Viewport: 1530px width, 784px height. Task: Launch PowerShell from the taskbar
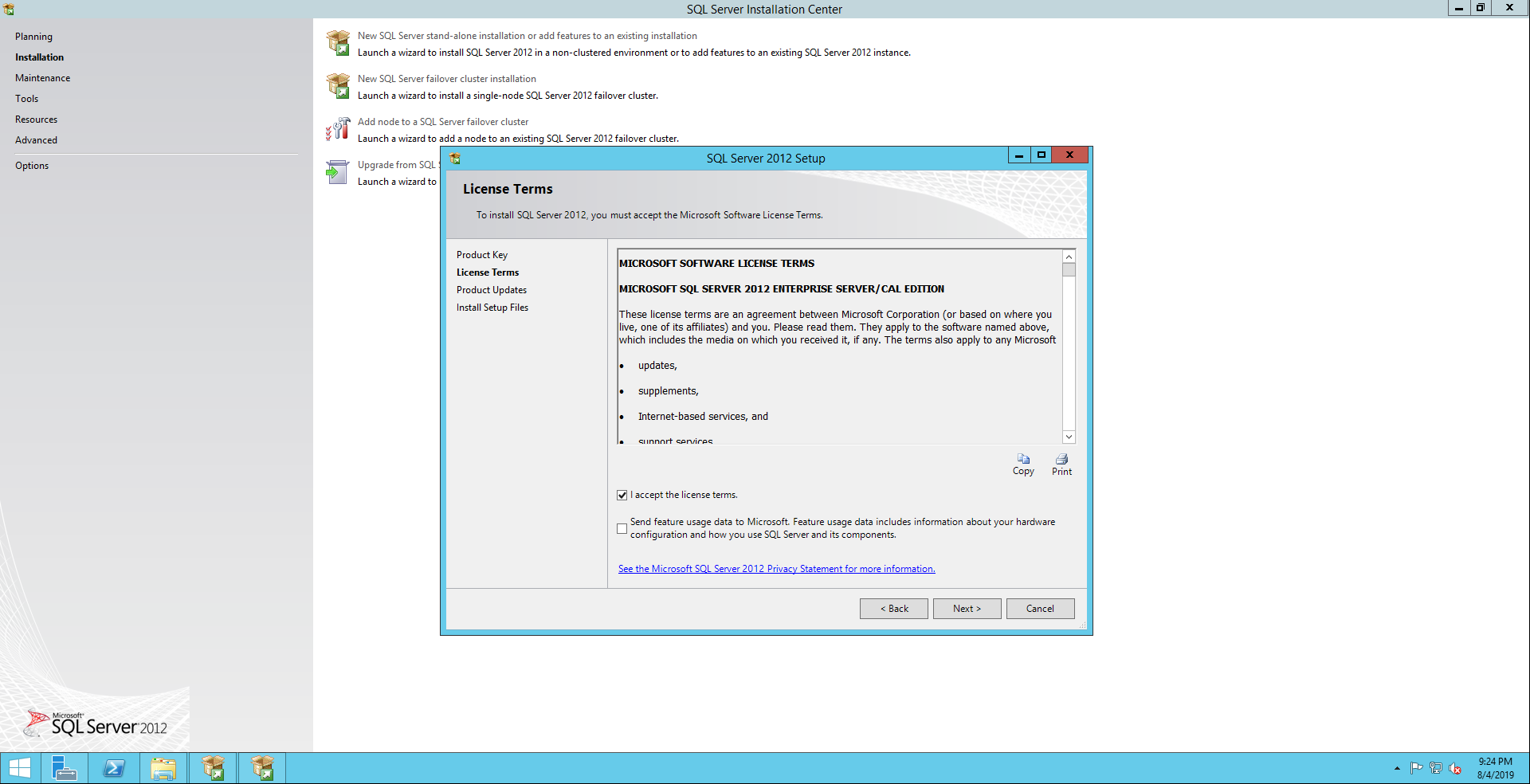(114, 768)
